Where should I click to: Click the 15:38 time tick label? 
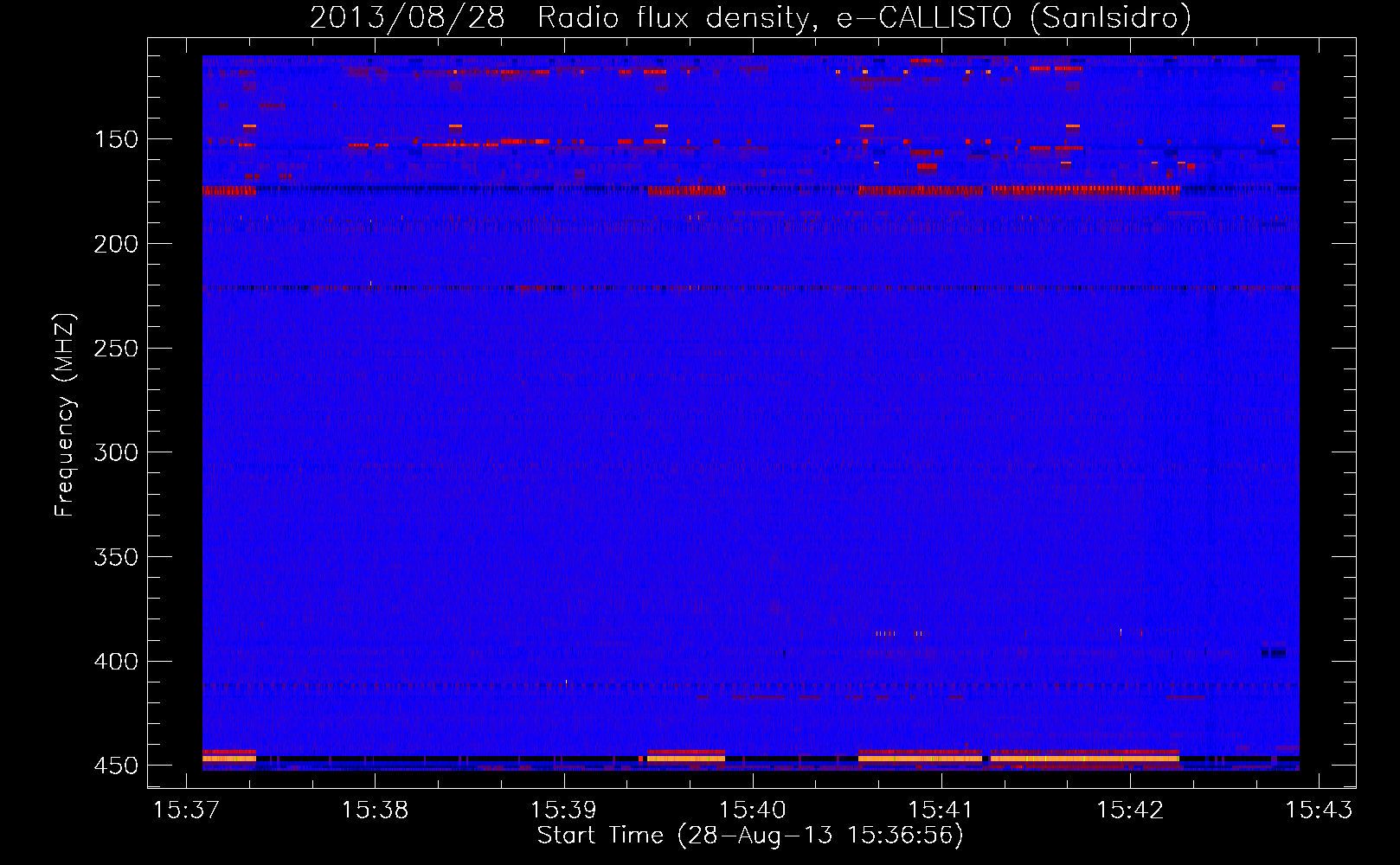(x=375, y=810)
